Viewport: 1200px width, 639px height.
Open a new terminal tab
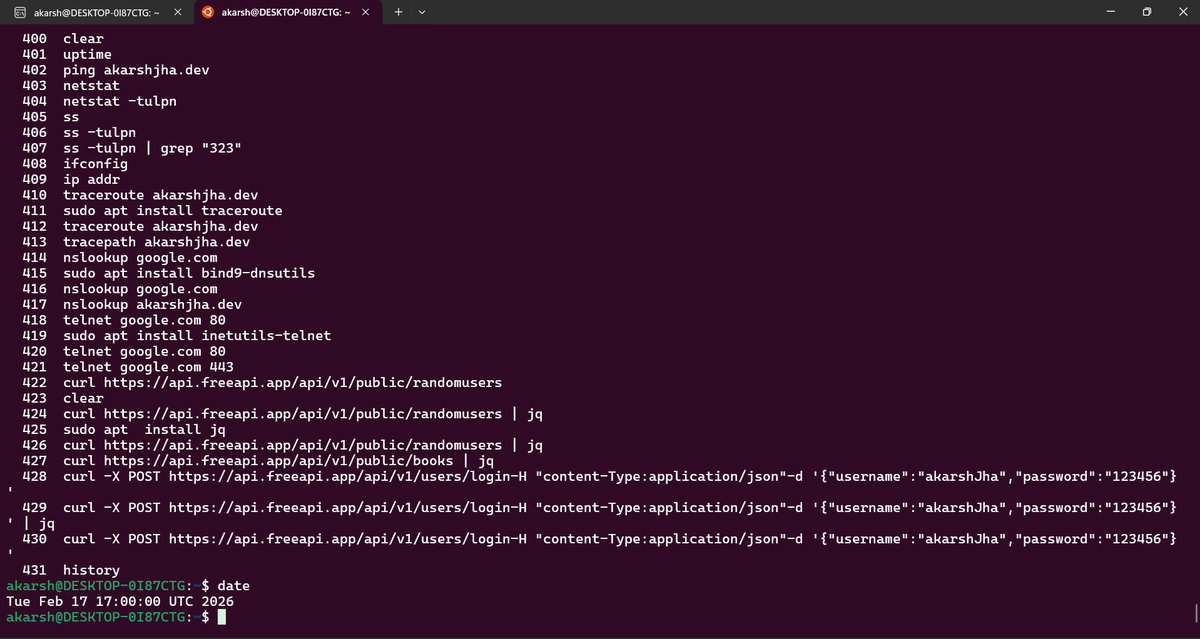tap(398, 13)
